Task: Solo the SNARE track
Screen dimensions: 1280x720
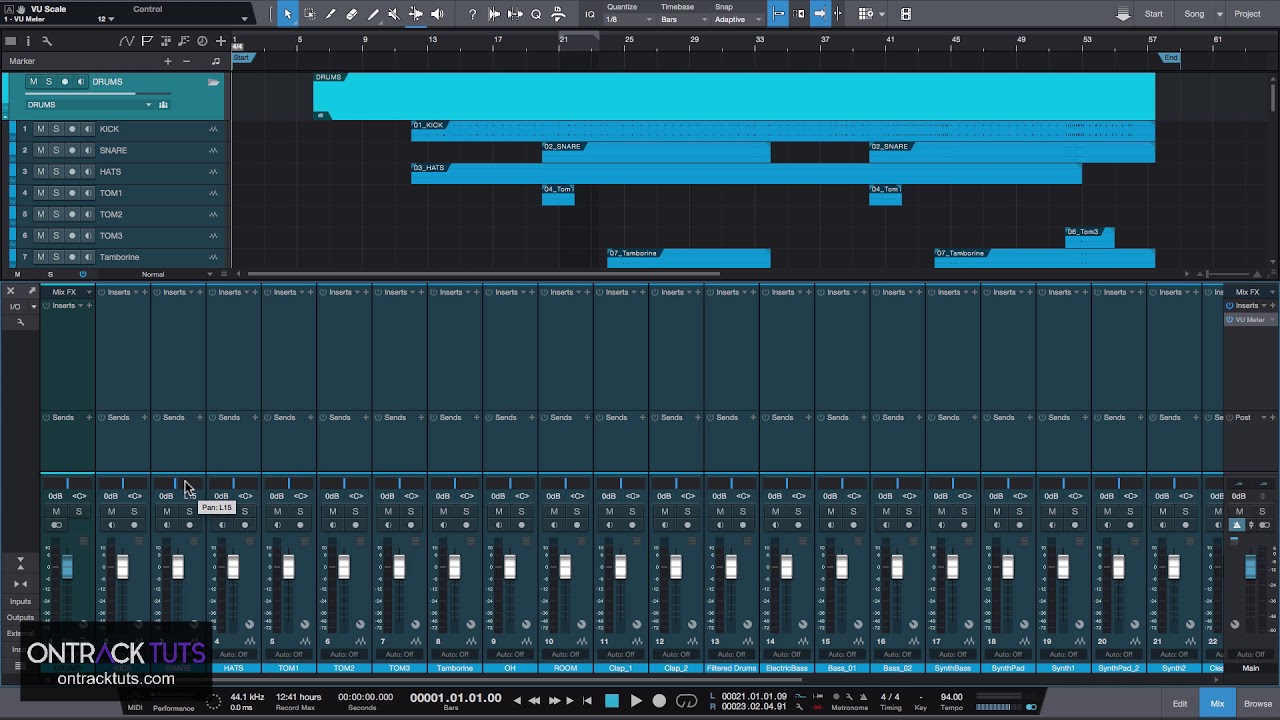Action: pyautogui.click(x=56, y=151)
